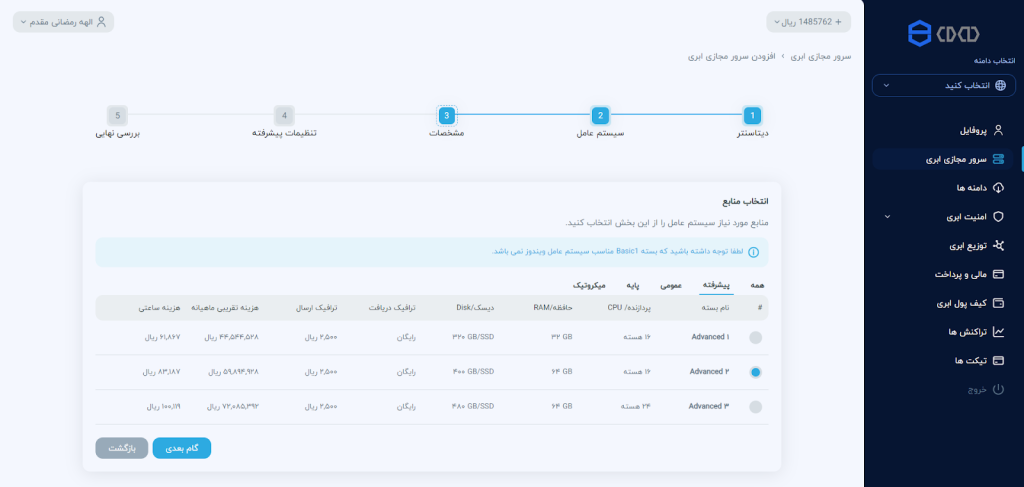Open the wallet balance rial dropdown

pyautogui.click(x=808, y=21)
